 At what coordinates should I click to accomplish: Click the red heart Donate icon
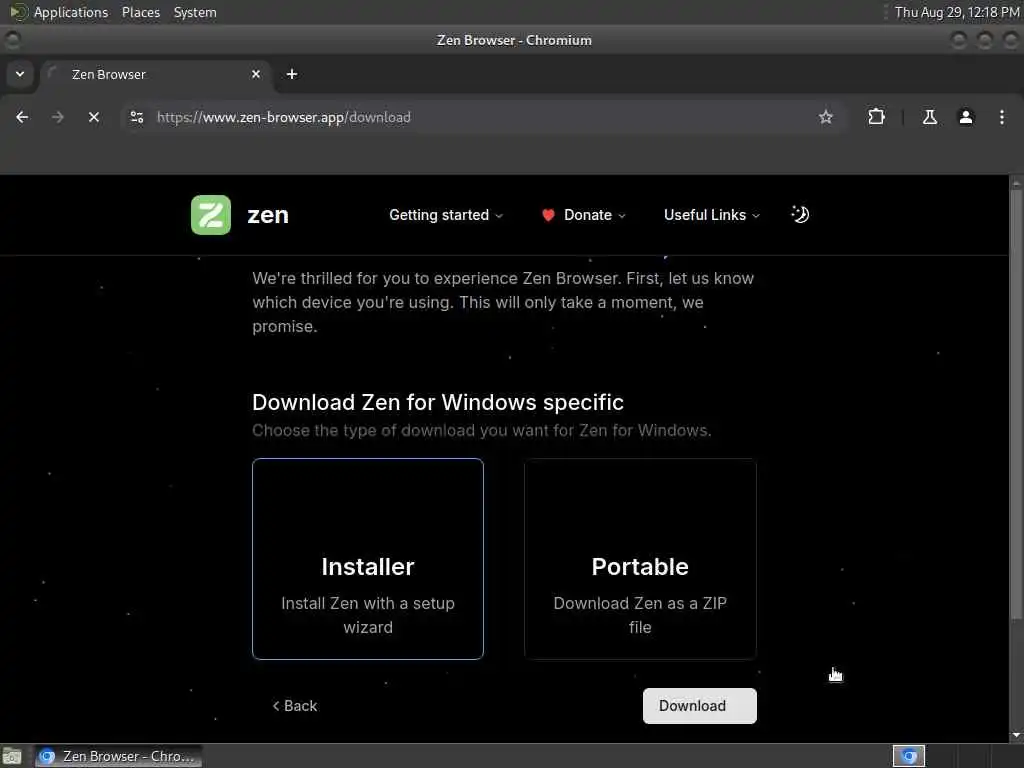coord(549,215)
